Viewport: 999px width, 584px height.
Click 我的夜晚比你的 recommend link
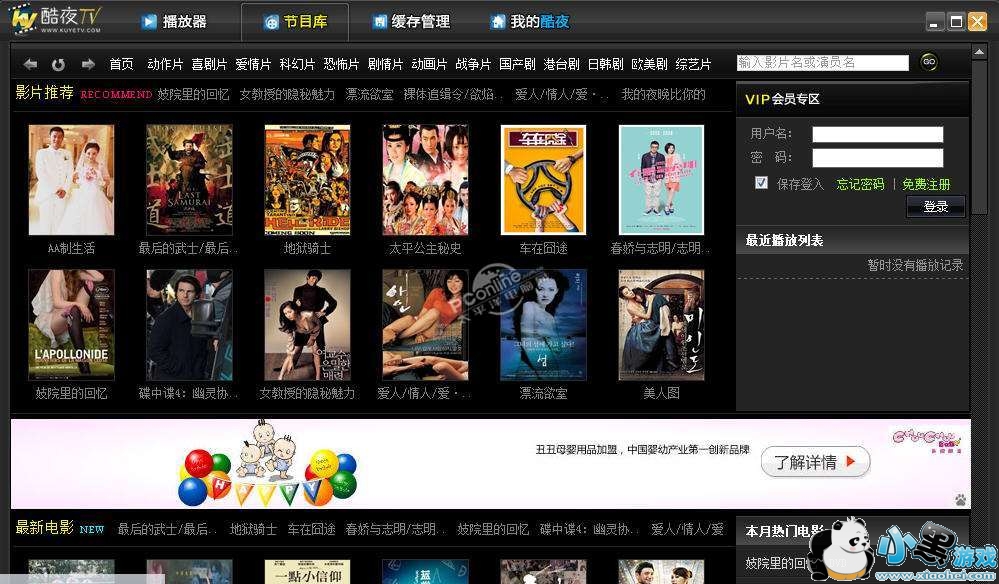pyautogui.click(x=663, y=94)
